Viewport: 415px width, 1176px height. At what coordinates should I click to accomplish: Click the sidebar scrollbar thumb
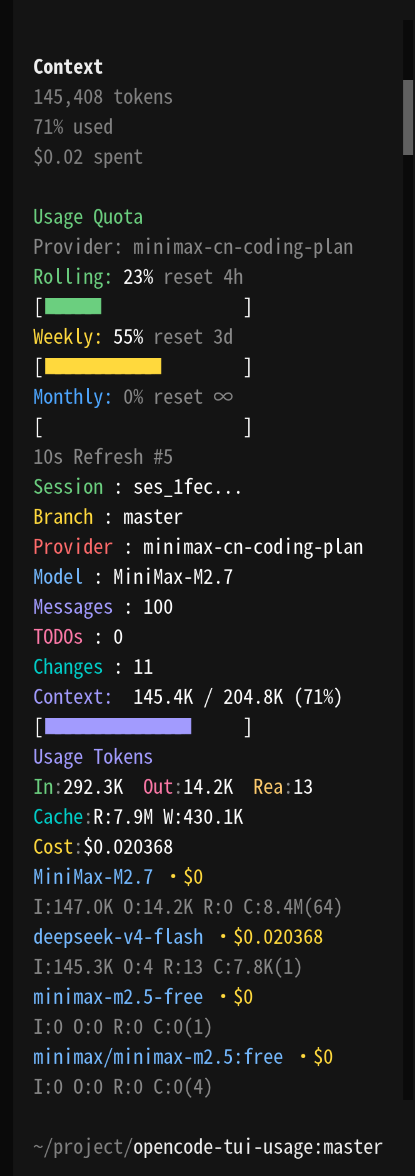pyautogui.click(x=408, y=117)
